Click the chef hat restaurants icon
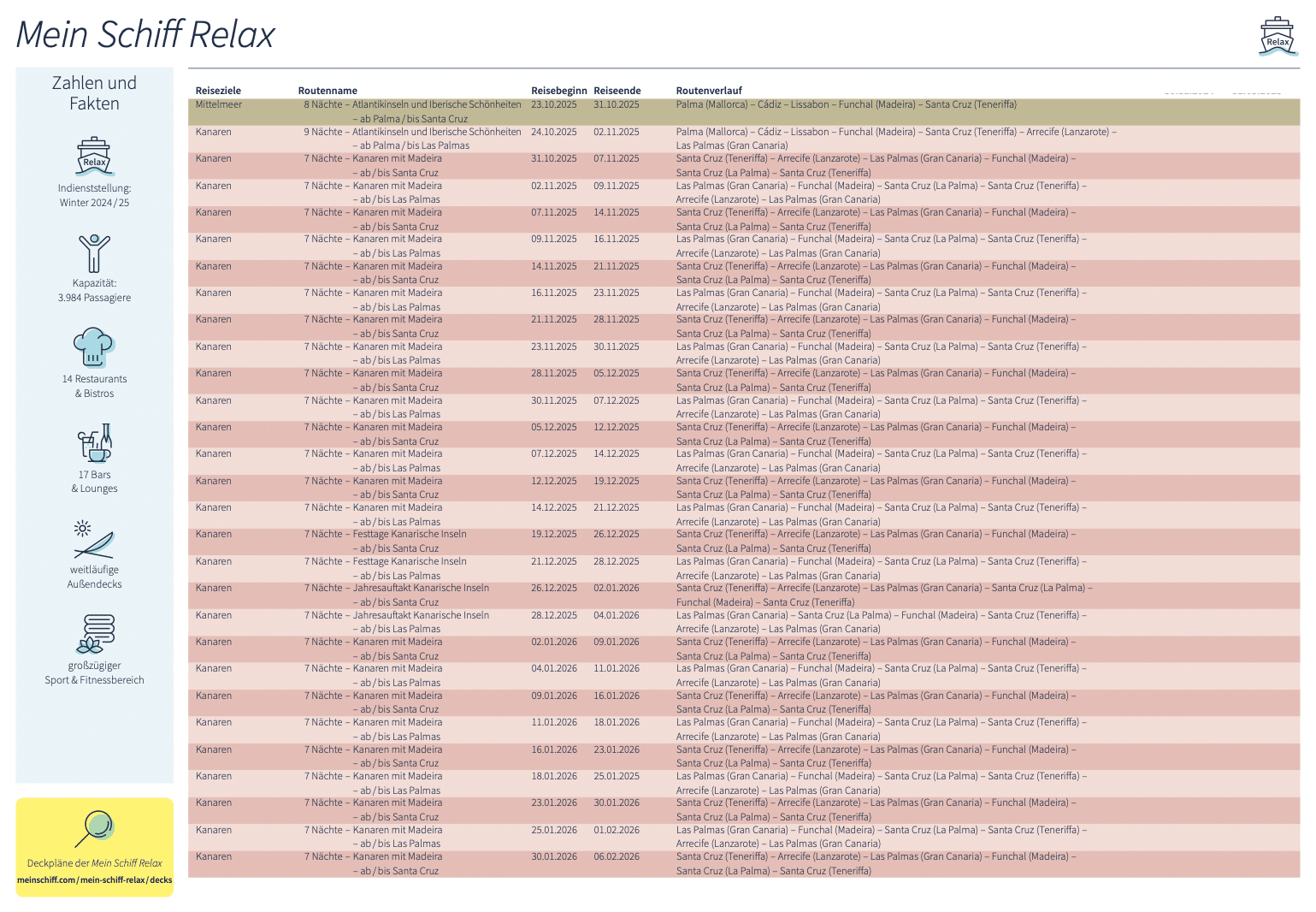 coord(94,347)
